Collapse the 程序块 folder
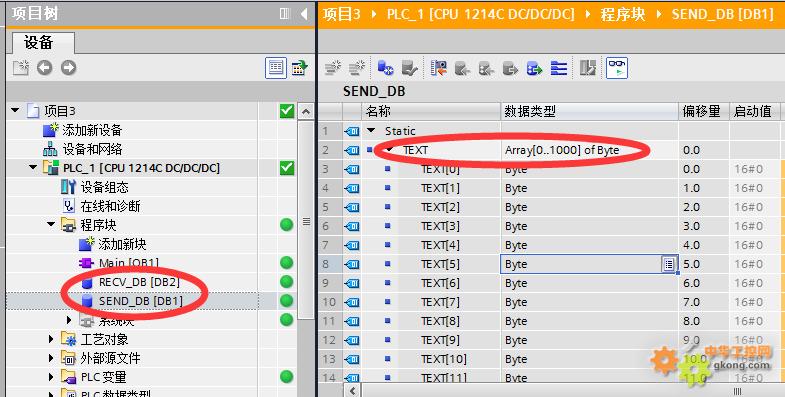 click(51, 224)
